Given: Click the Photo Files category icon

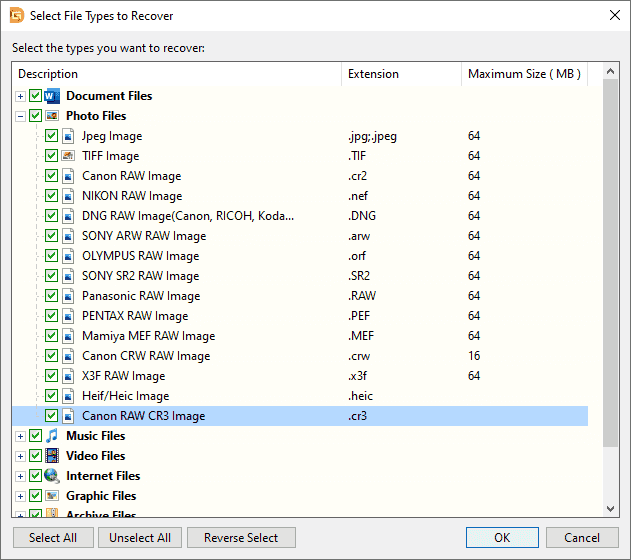Looking at the screenshot, I should 52,116.
